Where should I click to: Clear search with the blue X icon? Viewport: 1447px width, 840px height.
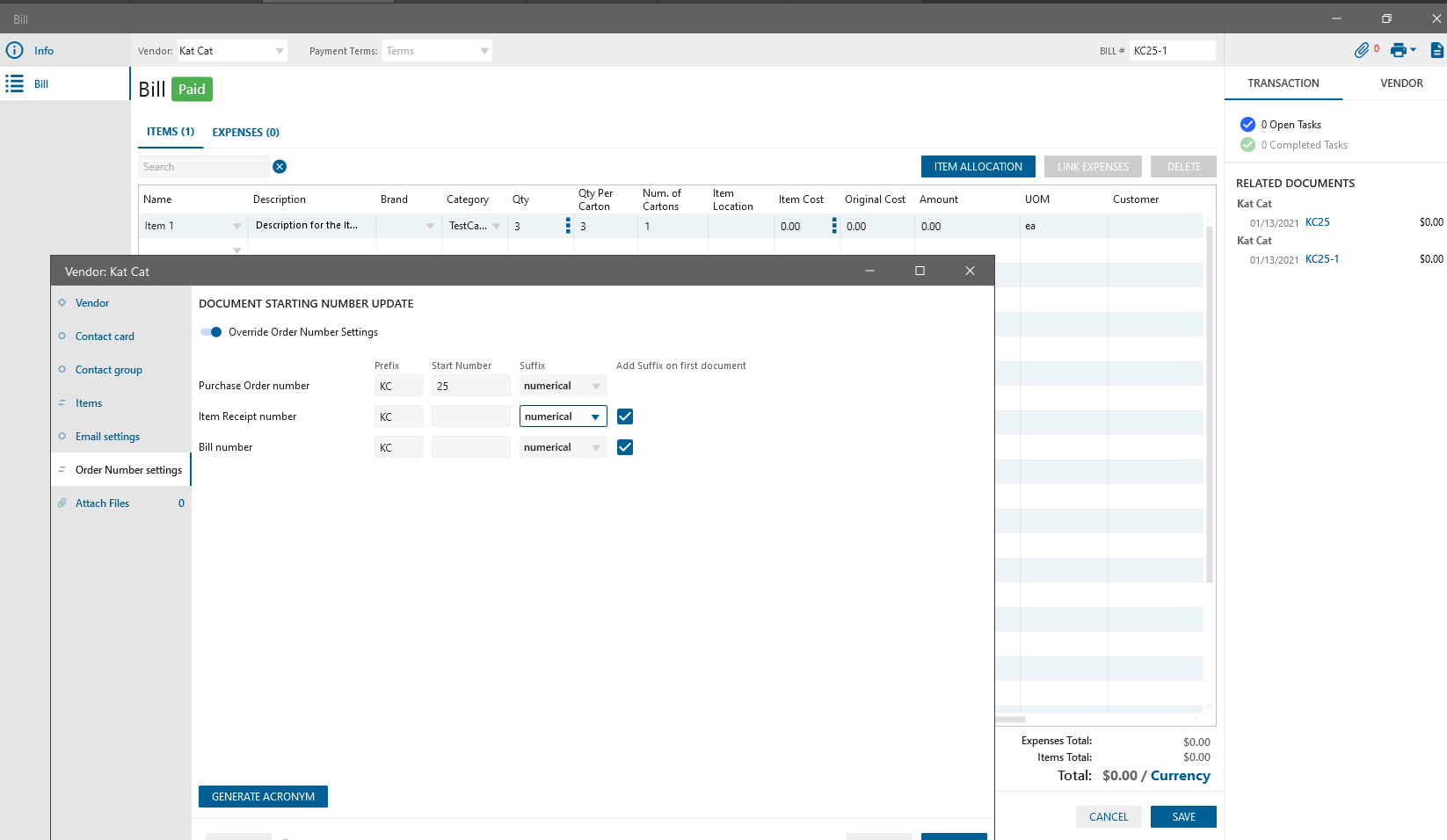tap(280, 167)
